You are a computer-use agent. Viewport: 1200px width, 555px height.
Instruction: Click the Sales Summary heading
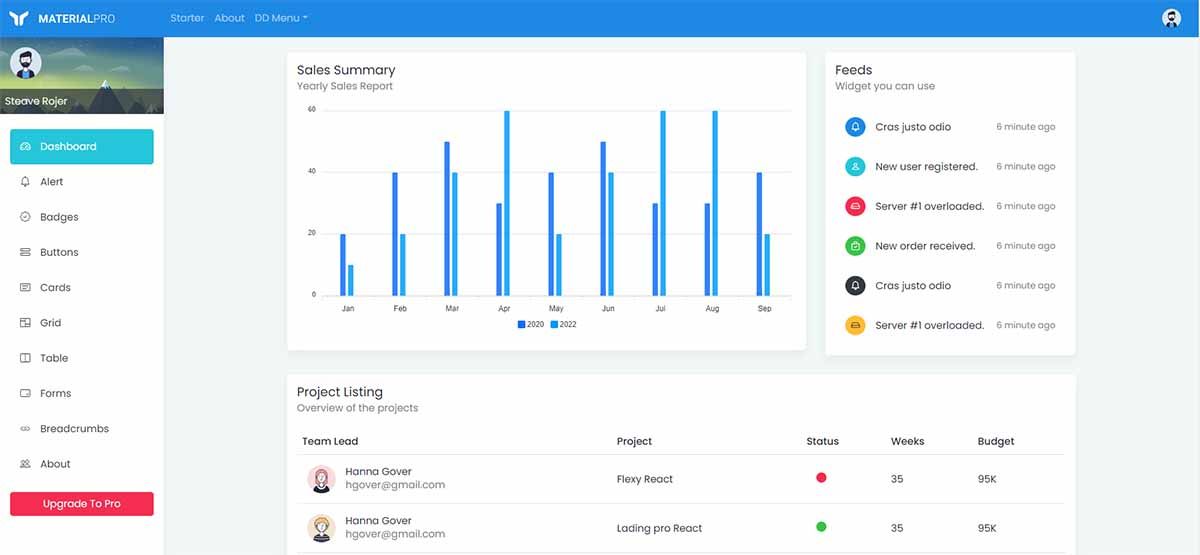coord(346,70)
